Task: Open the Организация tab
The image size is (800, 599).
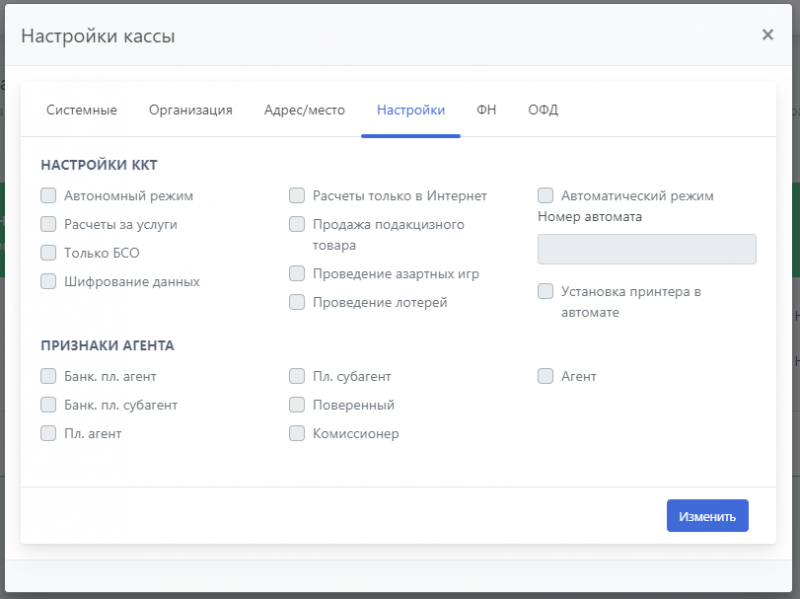Action: [190, 110]
